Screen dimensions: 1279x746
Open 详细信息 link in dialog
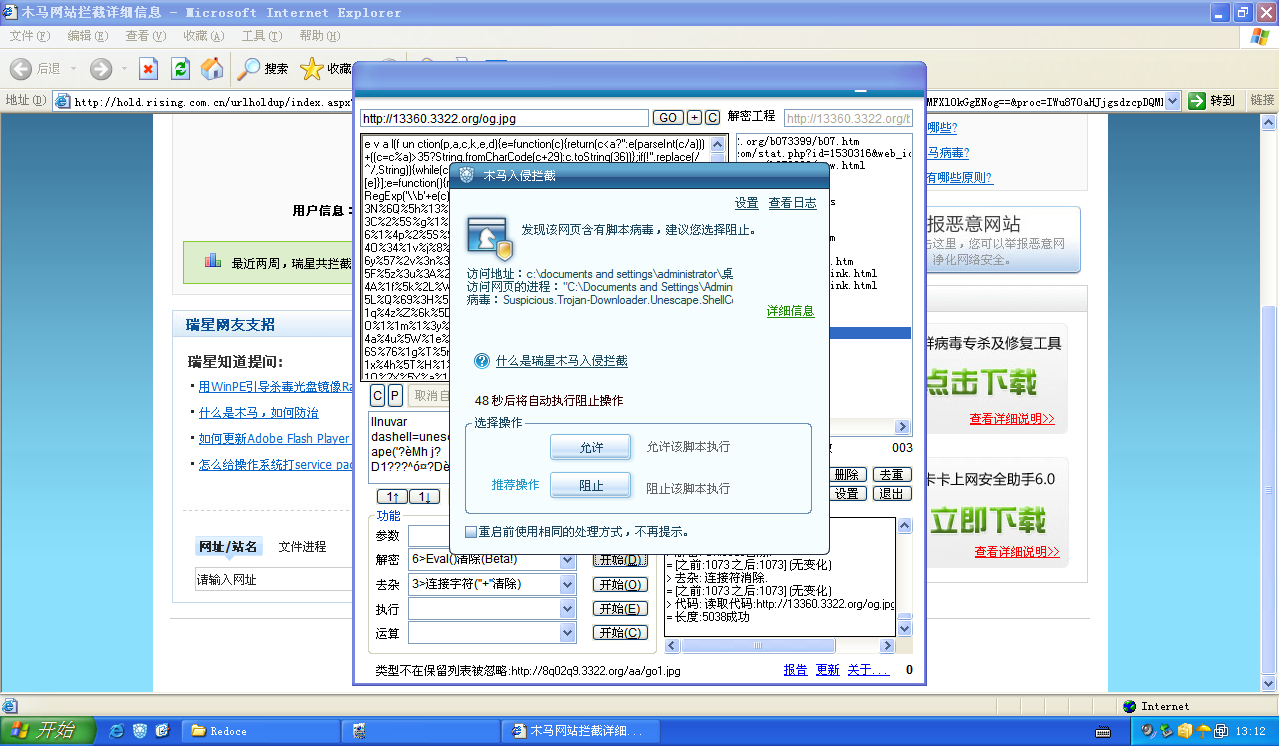(x=790, y=311)
